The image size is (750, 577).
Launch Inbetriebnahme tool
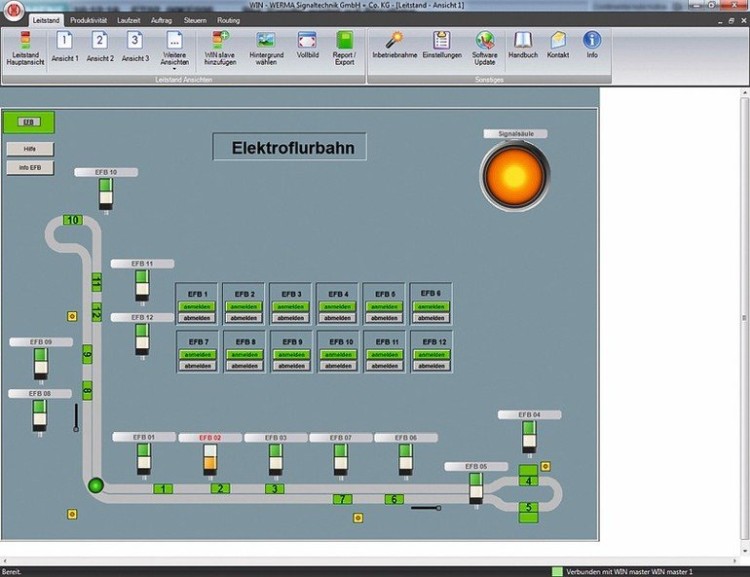(394, 47)
